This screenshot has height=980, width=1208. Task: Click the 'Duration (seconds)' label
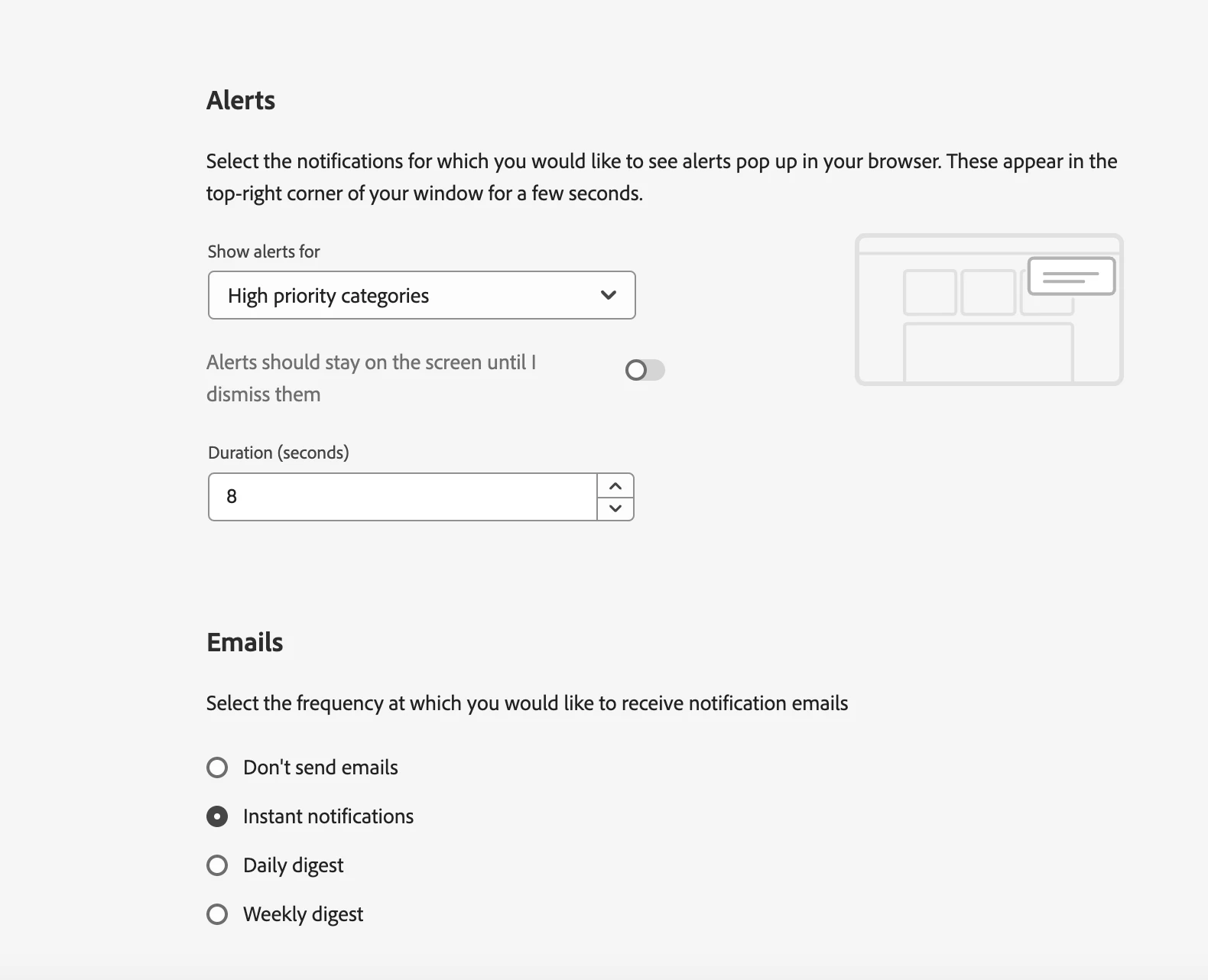[x=278, y=453]
